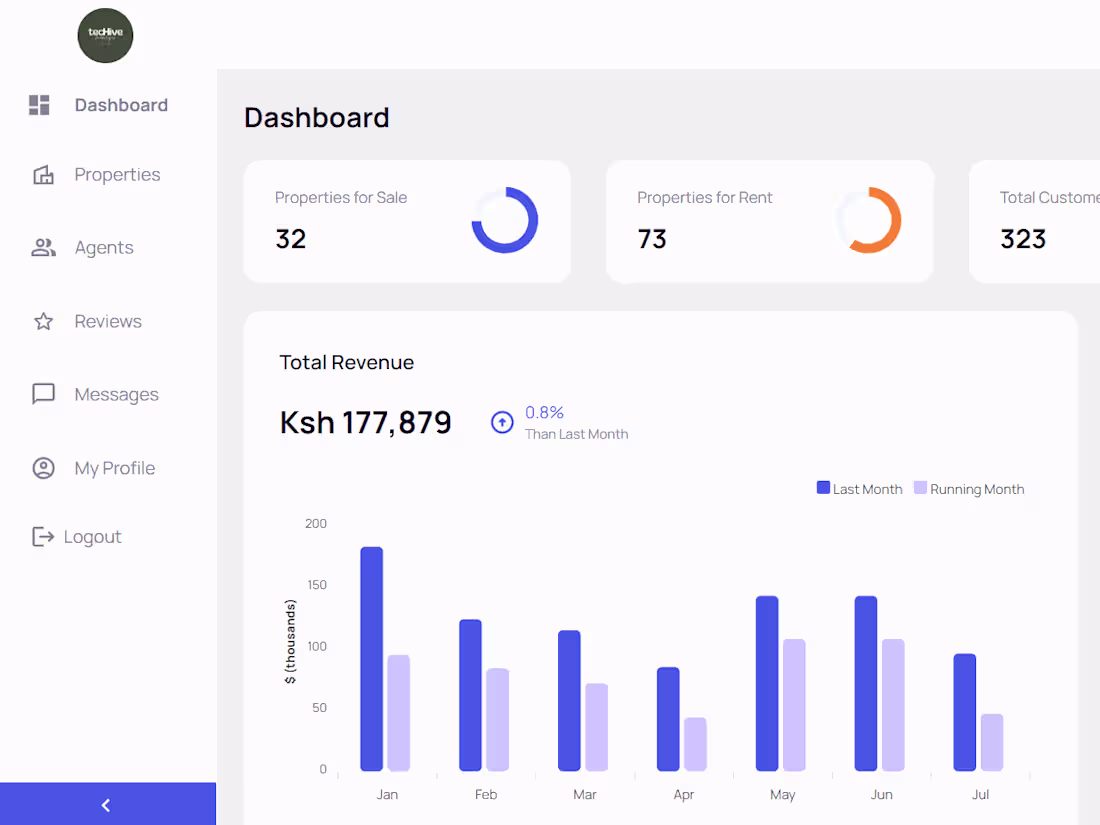Open the Properties menu item

pyautogui.click(x=117, y=175)
